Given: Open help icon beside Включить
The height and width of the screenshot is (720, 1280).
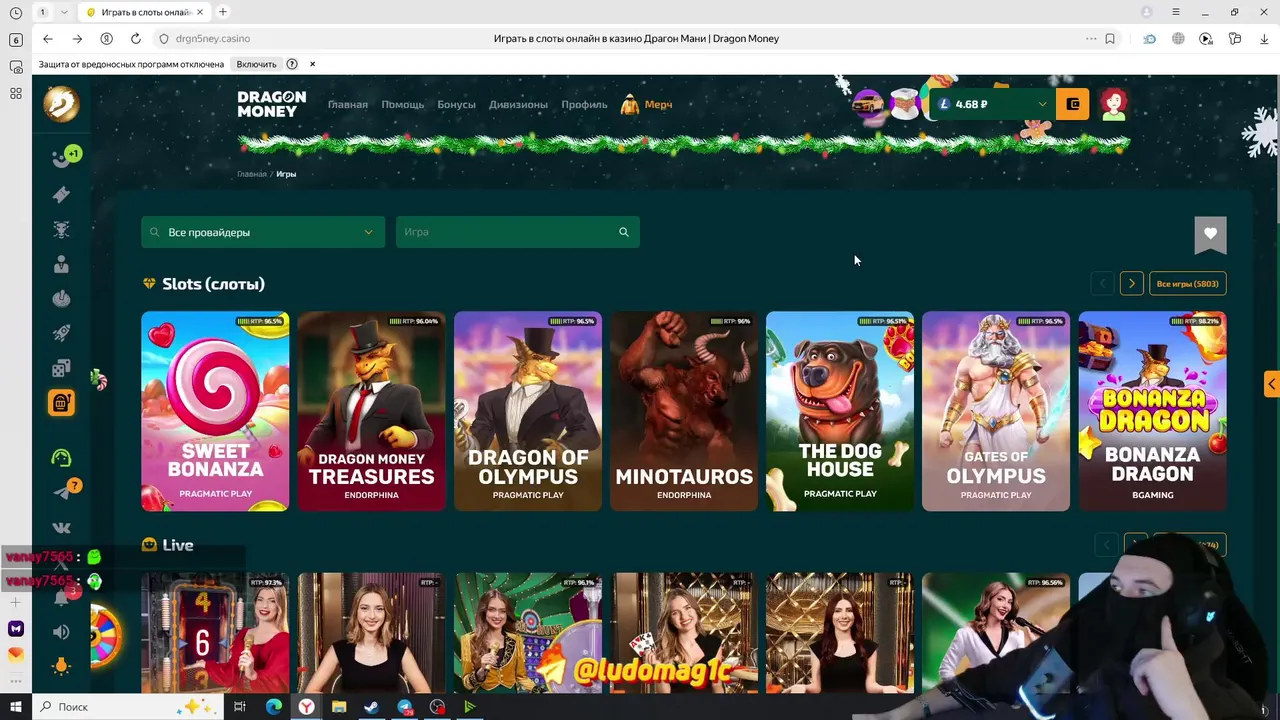Looking at the screenshot, I should pyautogui.click(x=292, y=64).
